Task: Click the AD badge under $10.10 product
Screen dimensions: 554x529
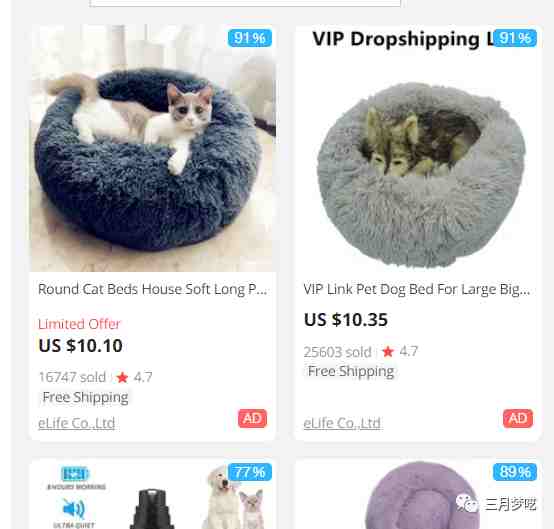Action: pyautogui.click(x=252, y=418)
